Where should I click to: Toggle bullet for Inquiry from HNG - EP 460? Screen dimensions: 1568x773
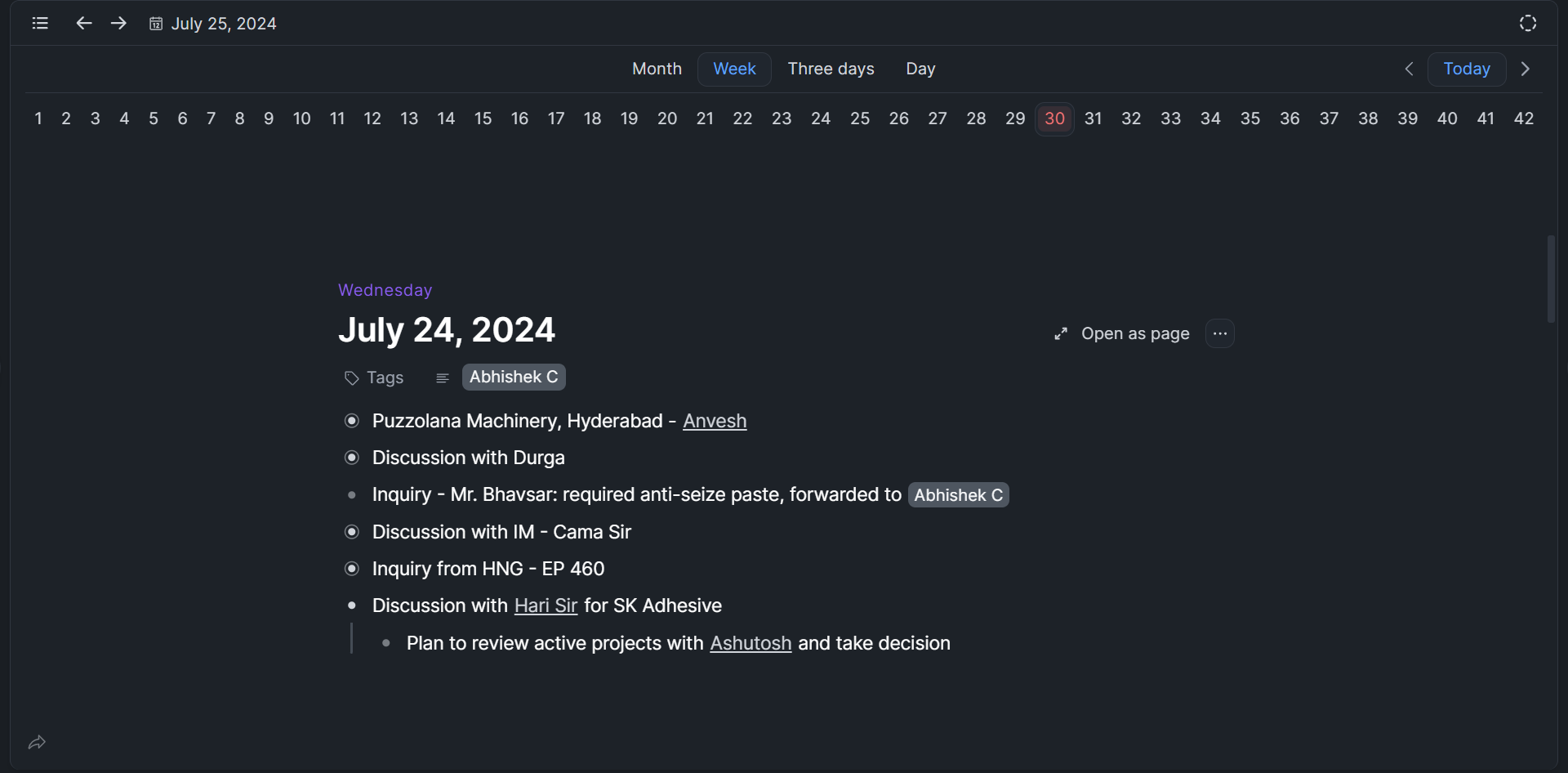352,569
